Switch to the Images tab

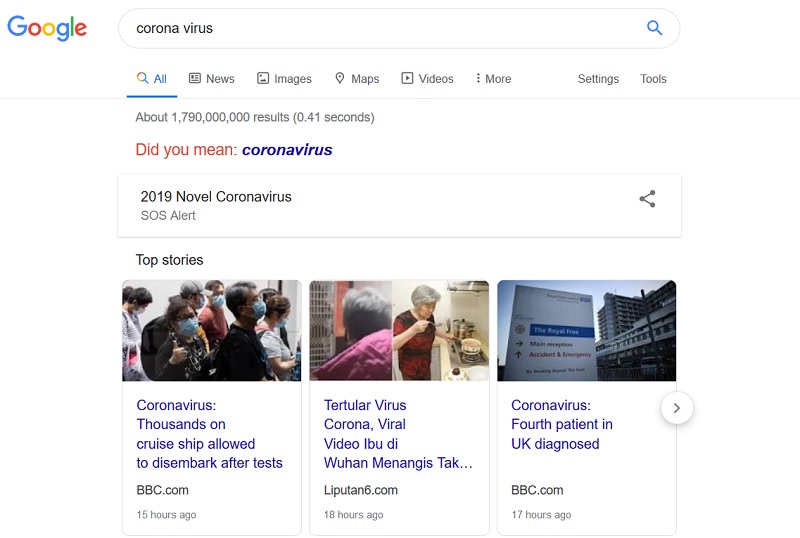click(x=284, y=79)
